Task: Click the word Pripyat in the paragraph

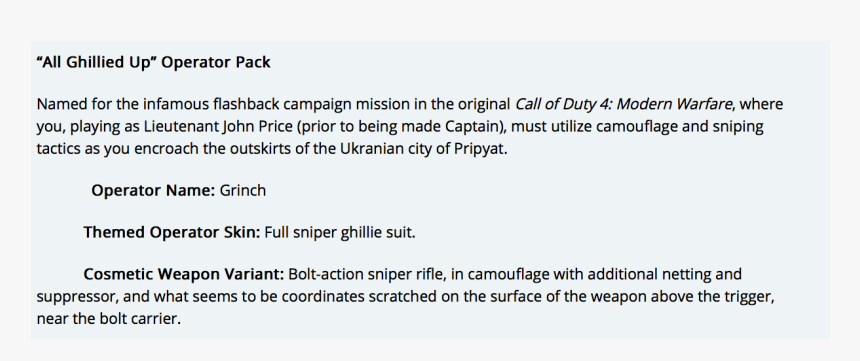Action: 479,149
